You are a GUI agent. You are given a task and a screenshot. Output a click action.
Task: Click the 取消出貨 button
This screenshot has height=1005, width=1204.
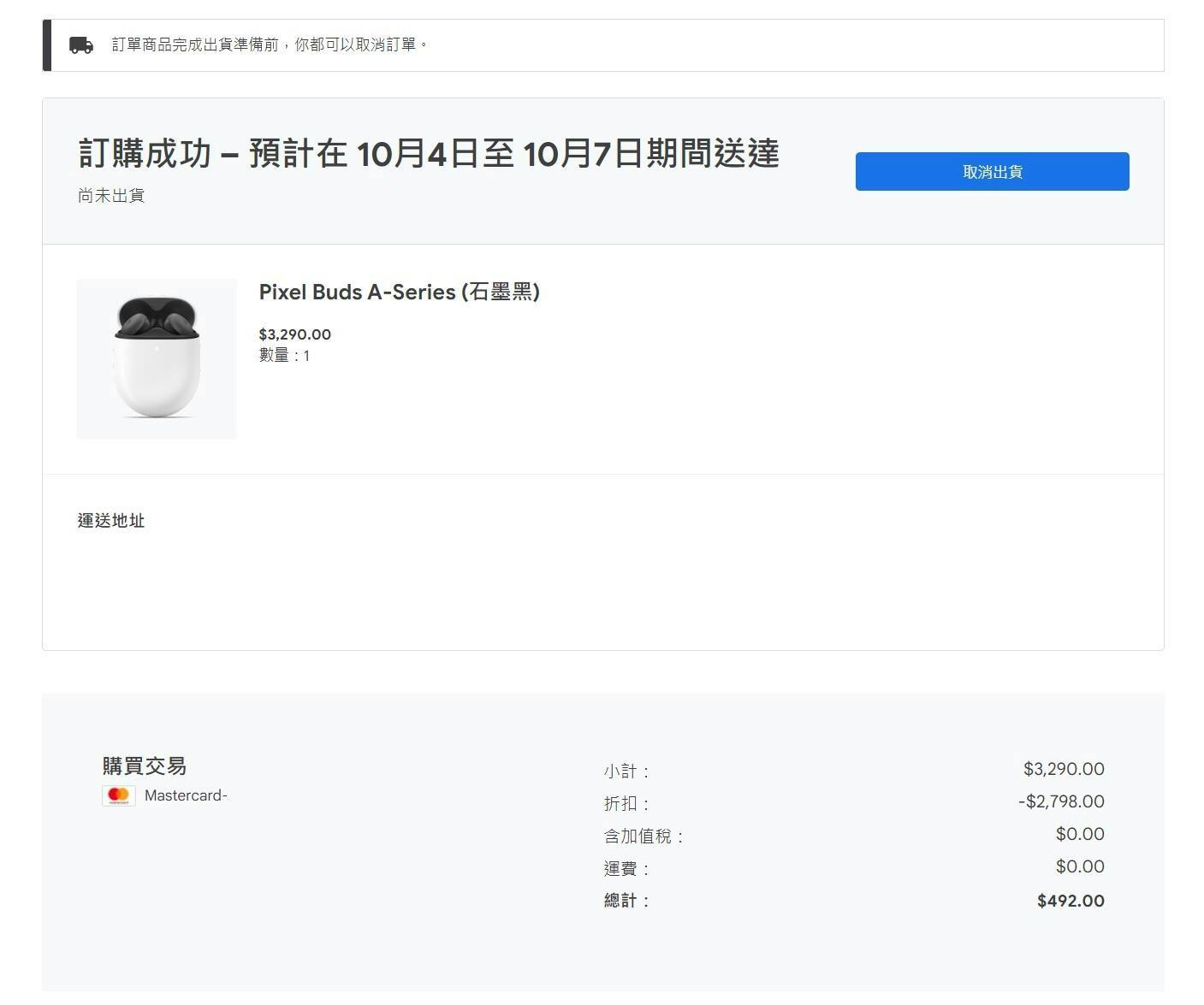coord(992,171)
